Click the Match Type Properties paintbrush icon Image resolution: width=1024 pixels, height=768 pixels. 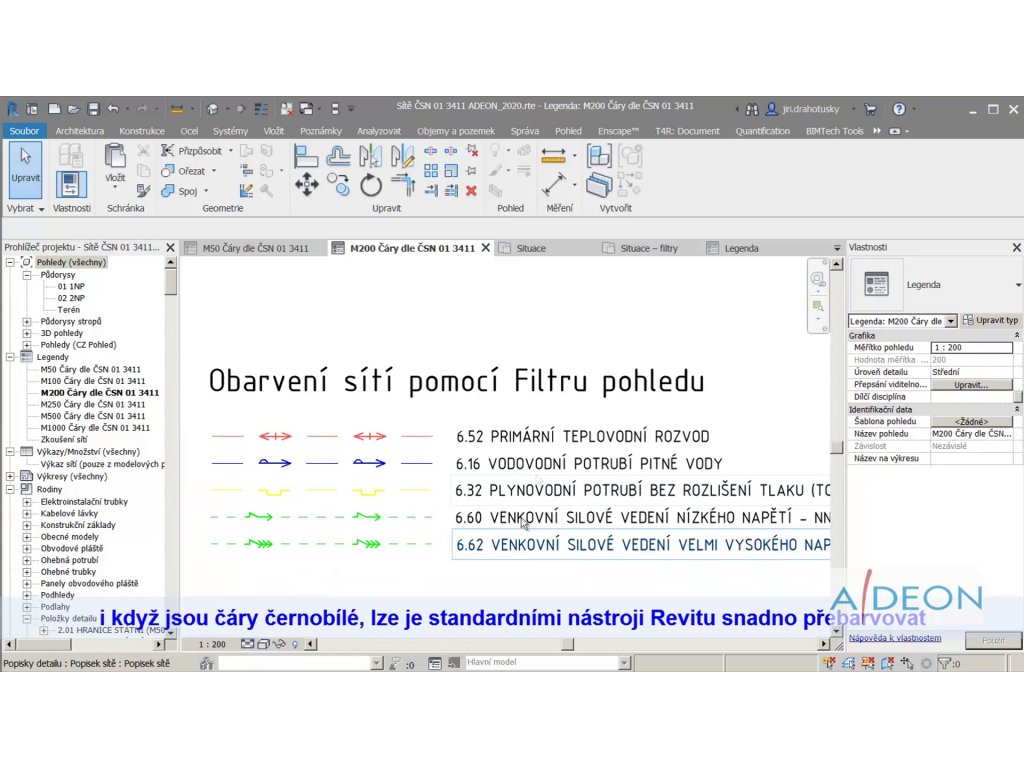click(x=144, y=191)
